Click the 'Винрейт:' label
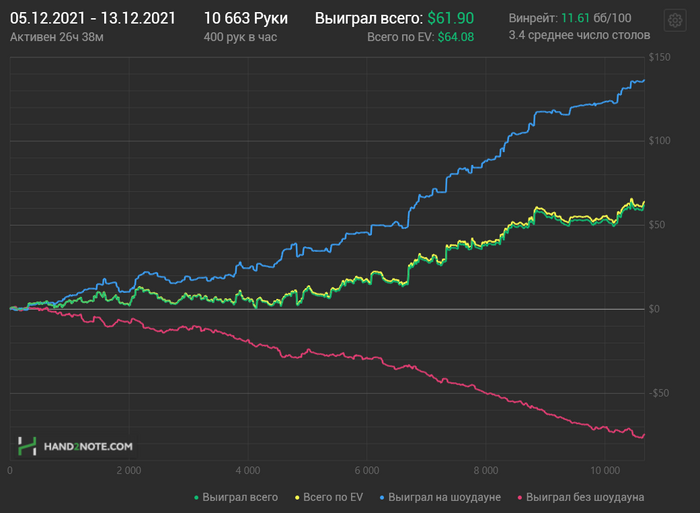700x513 pixels. [533, 18]
